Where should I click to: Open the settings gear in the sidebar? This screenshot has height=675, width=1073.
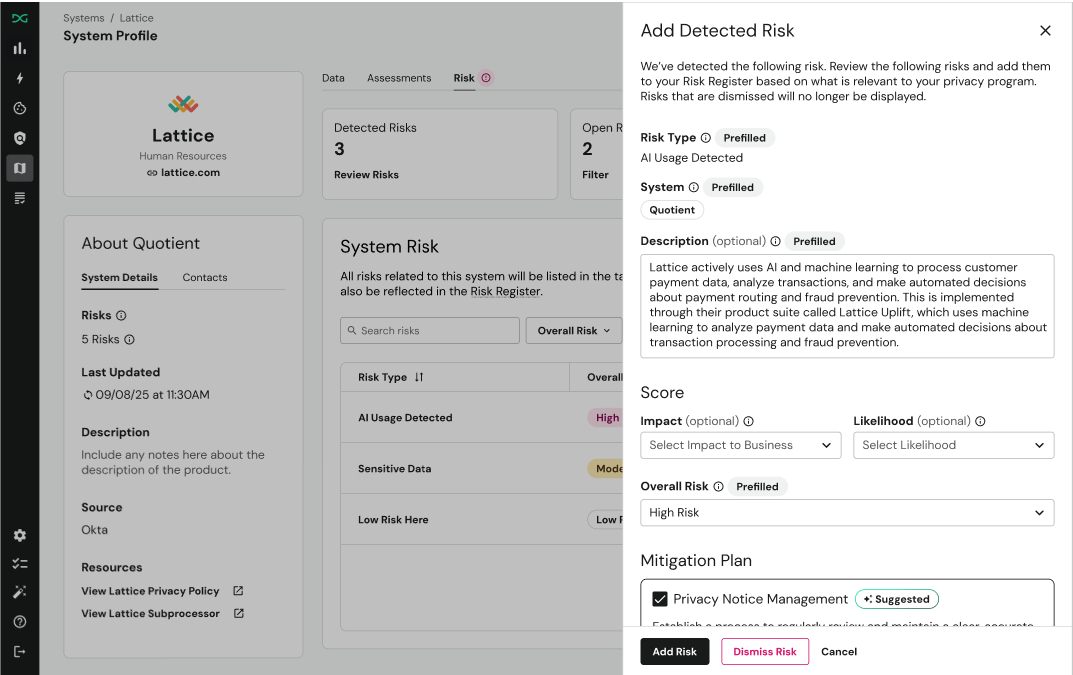[19, 535]
